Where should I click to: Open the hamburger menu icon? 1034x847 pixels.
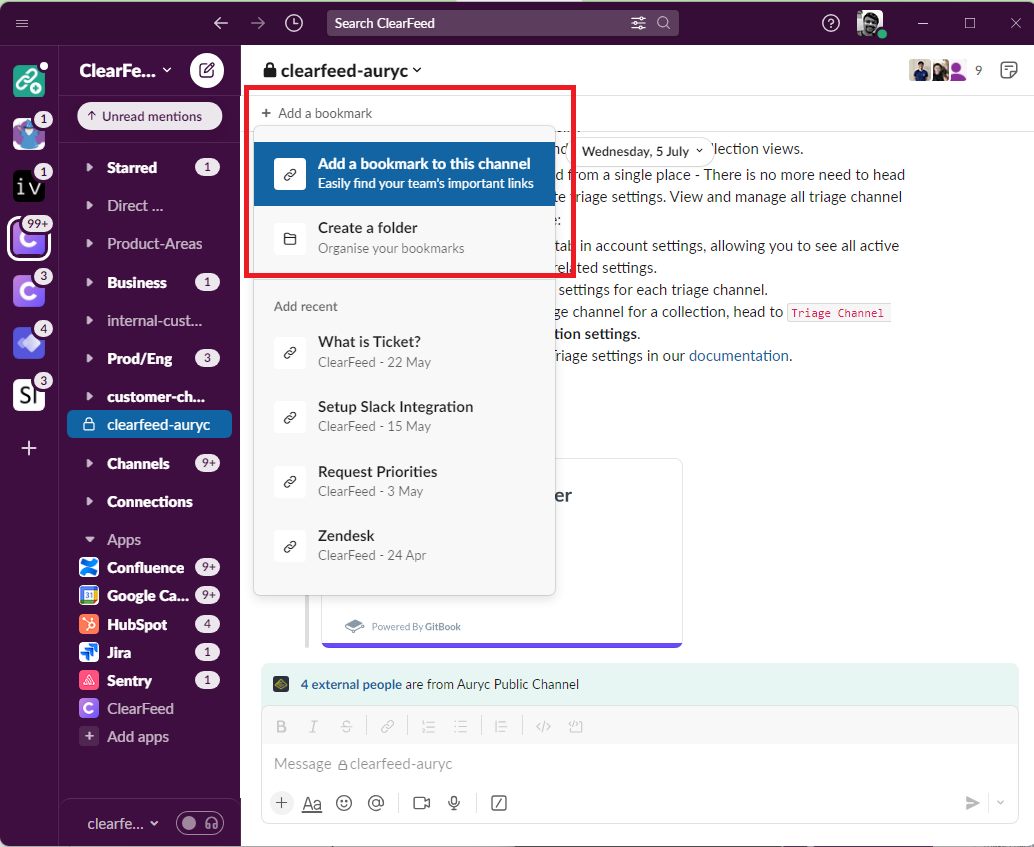point(22,23)
